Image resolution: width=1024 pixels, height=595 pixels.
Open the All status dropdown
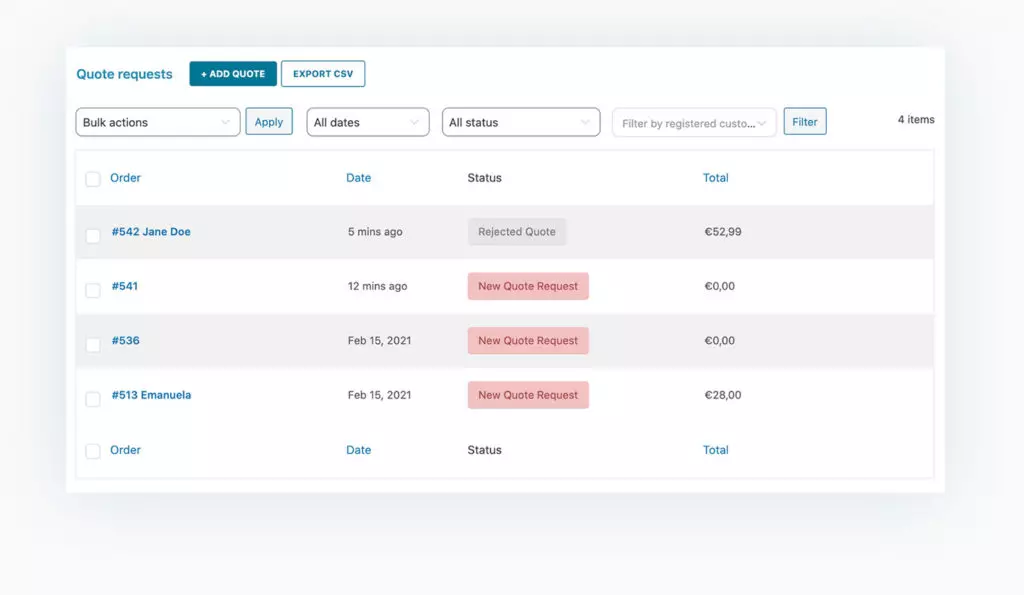click(x=520, y=122)
